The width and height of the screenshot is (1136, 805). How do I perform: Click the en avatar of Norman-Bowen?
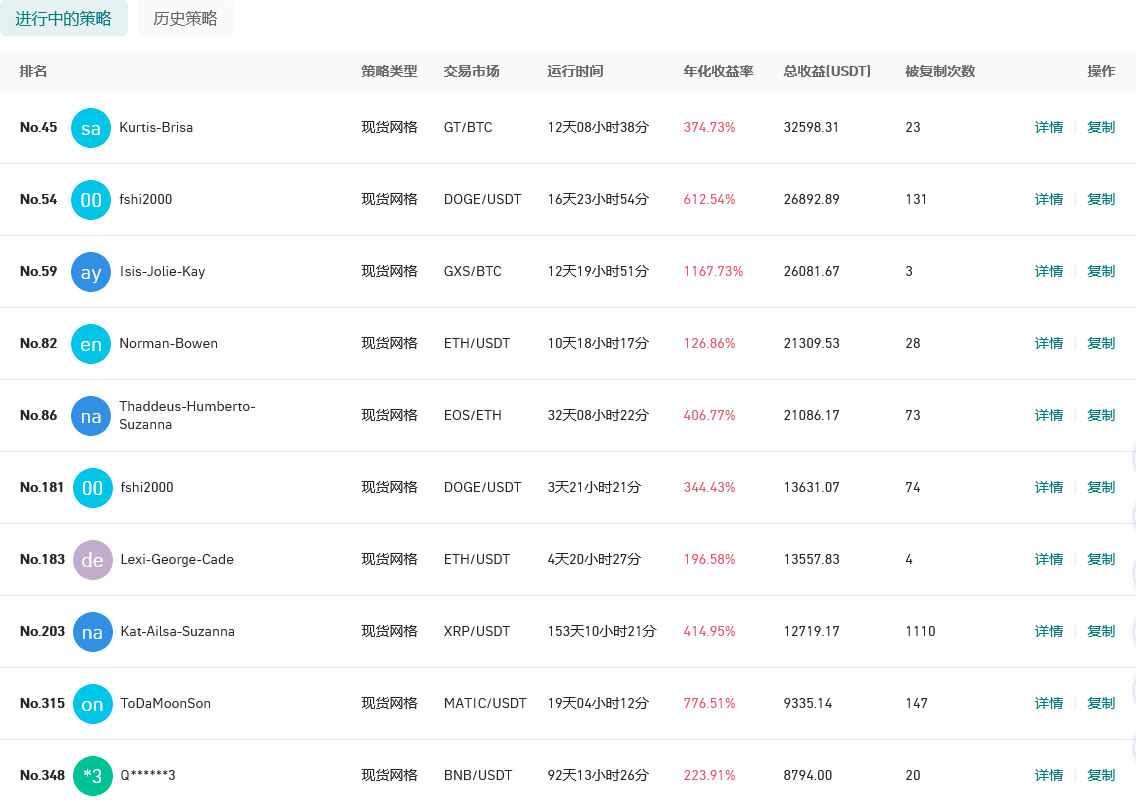91,344
